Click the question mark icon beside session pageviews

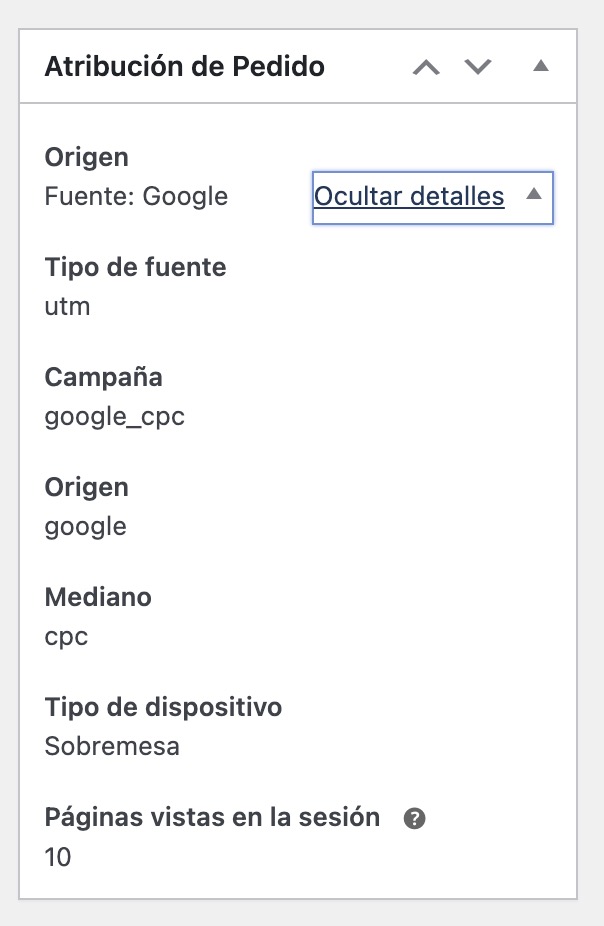click(415, 817)
